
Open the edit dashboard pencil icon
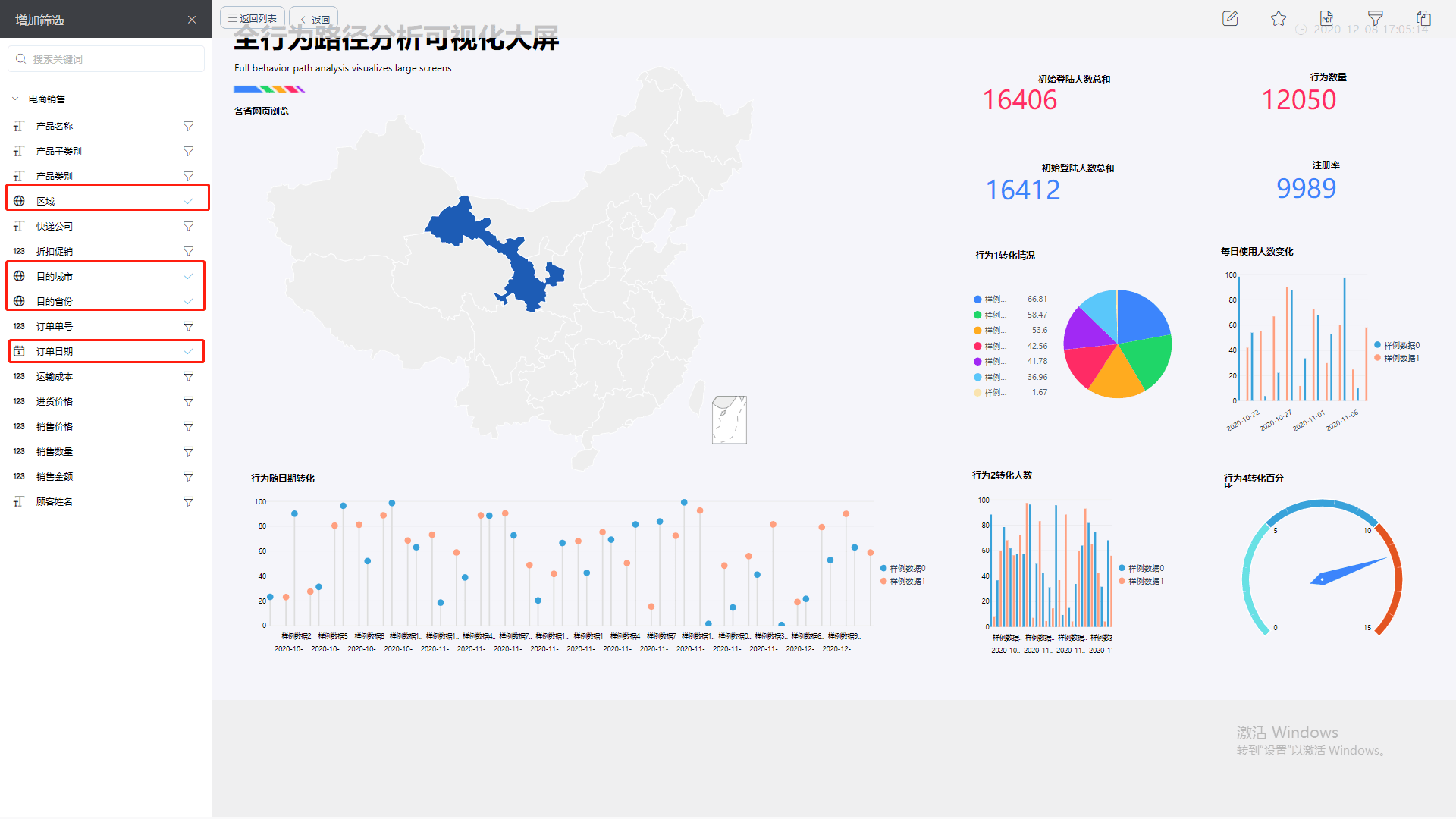1230,18
